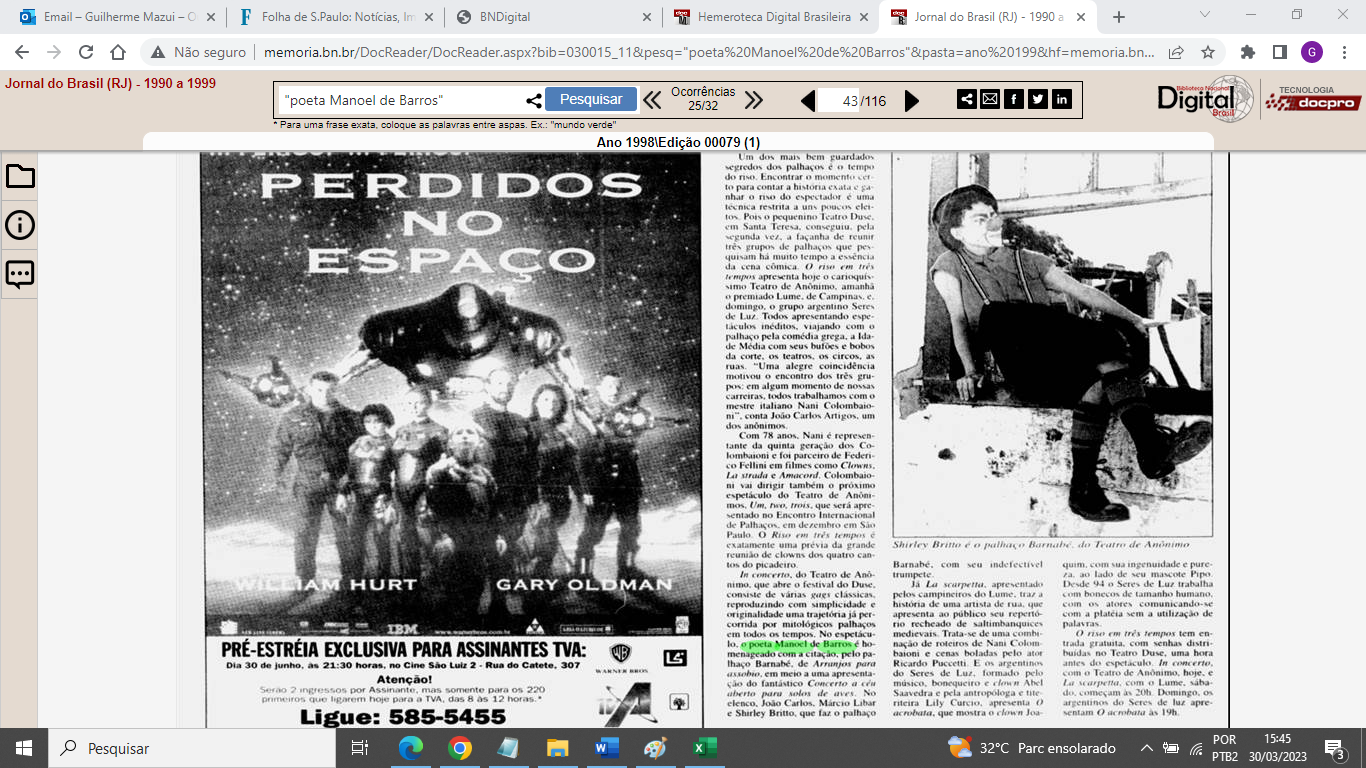The height and width of the screenshot is (768, 1366).
Task: Click the search box with "poeta Manoel de Barros"
Action: point(403,100)
